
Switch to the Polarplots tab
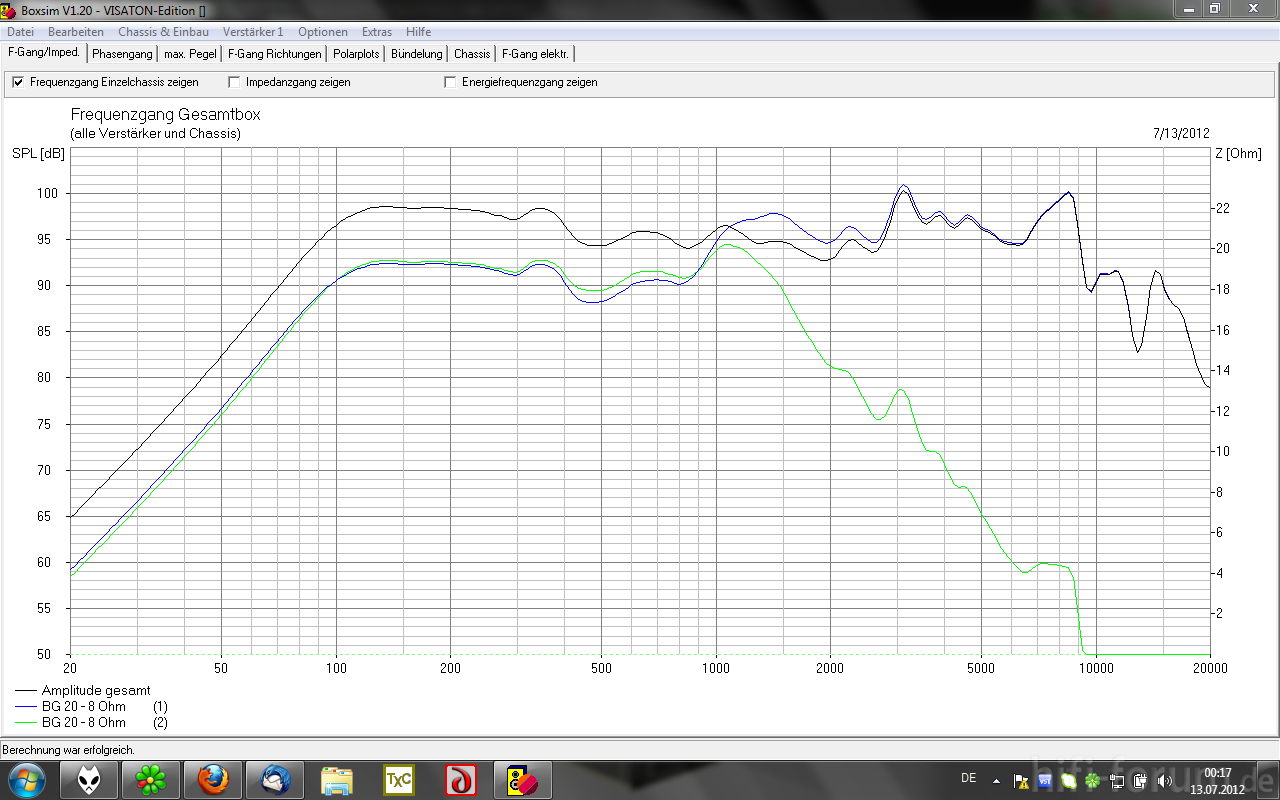click(356, 54)
